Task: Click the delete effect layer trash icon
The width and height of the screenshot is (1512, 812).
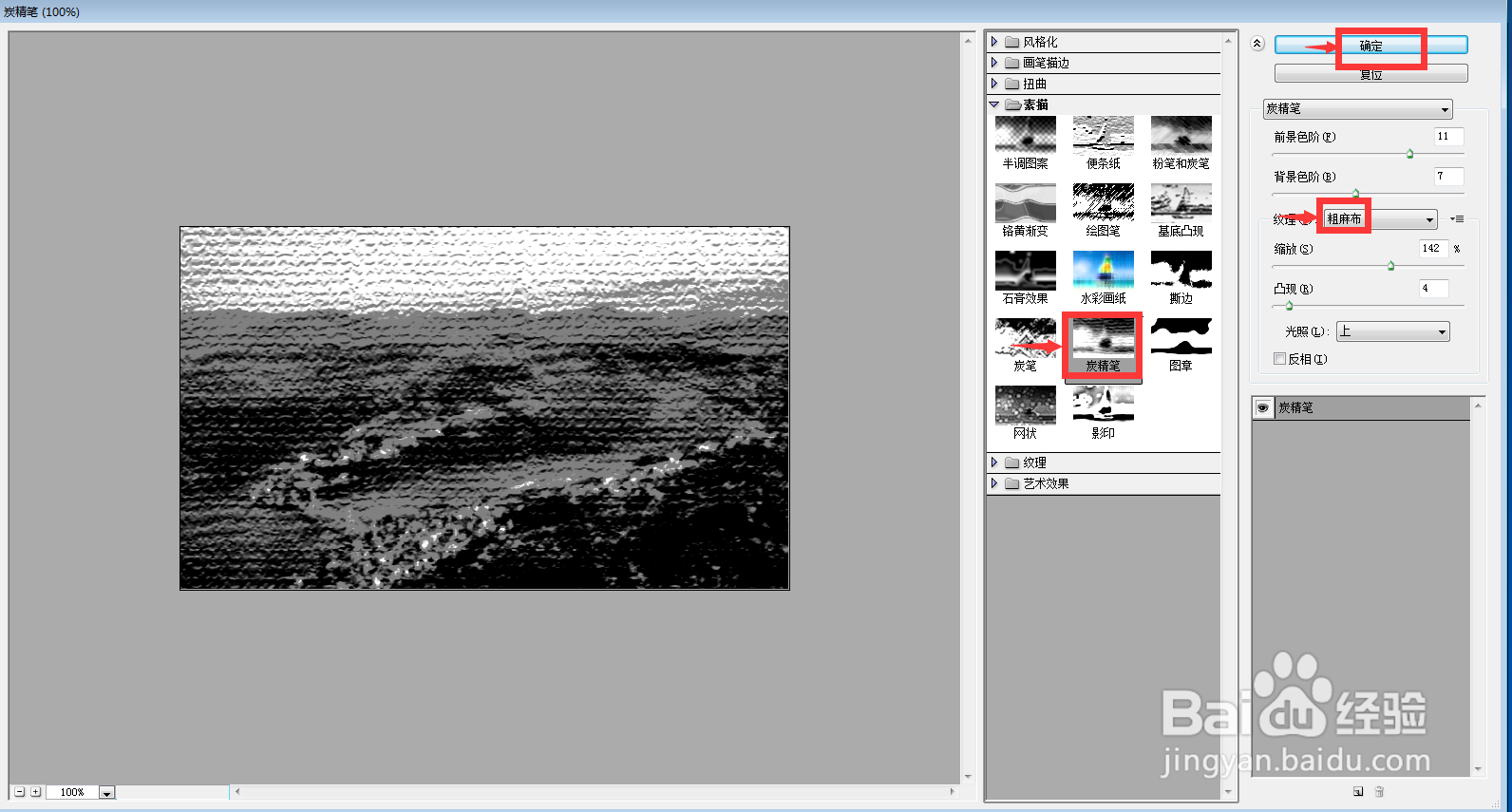Action: tap(1379, 791)
